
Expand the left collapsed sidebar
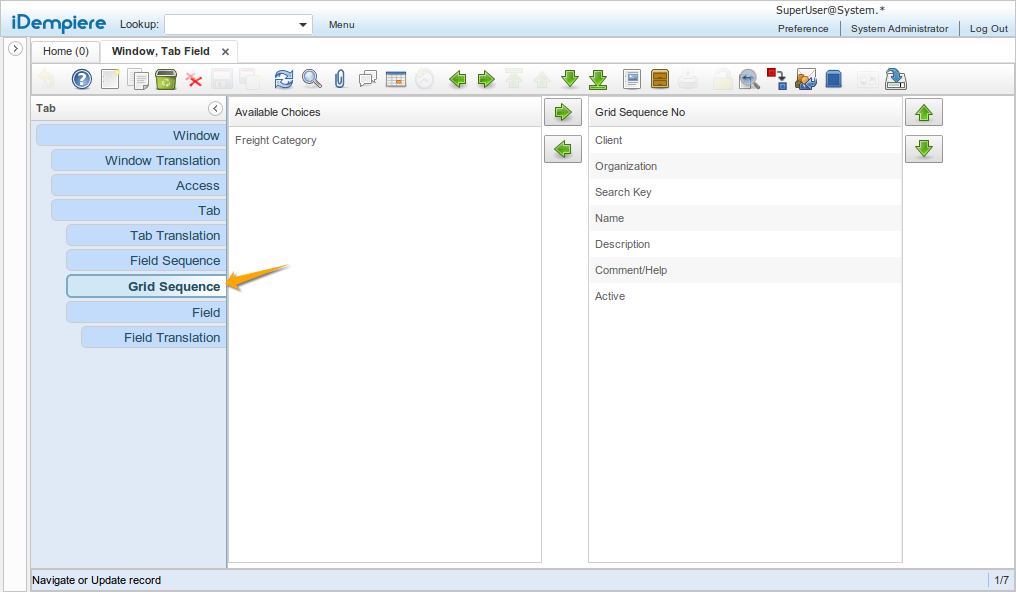click(x=15, y=49)
